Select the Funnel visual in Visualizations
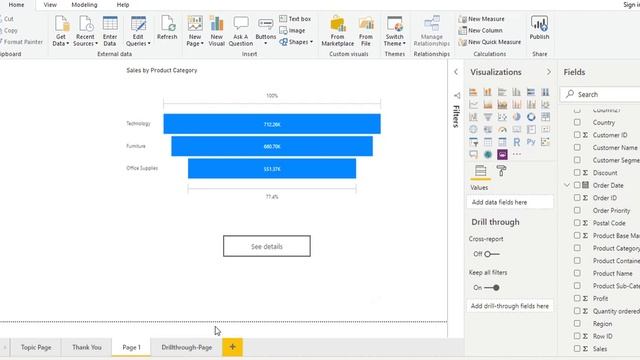 487,117
